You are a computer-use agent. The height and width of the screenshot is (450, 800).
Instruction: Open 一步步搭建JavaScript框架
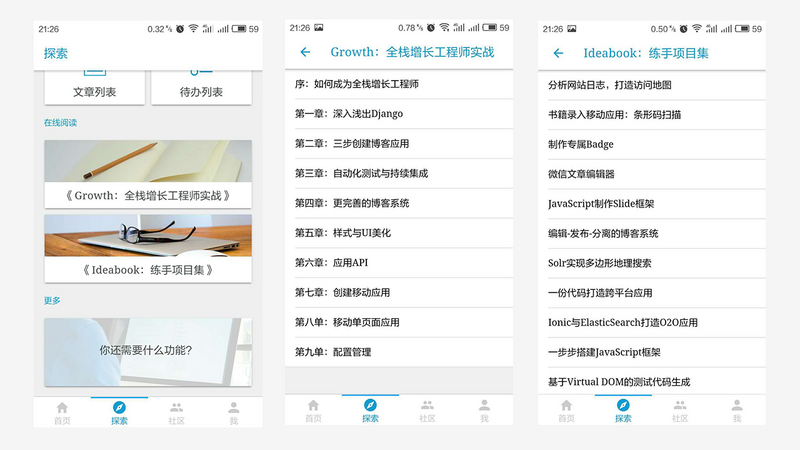coord(652,352)
